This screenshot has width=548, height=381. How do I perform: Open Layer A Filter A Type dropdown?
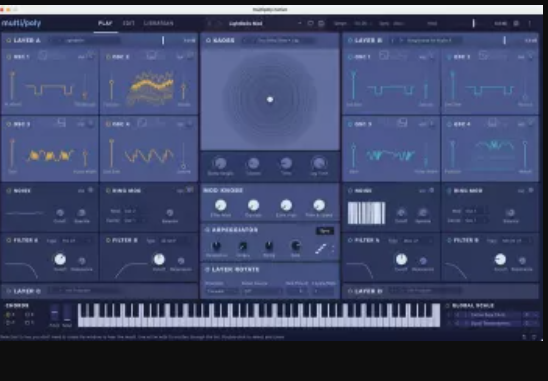pyautogui.click(x=77, y=240)
